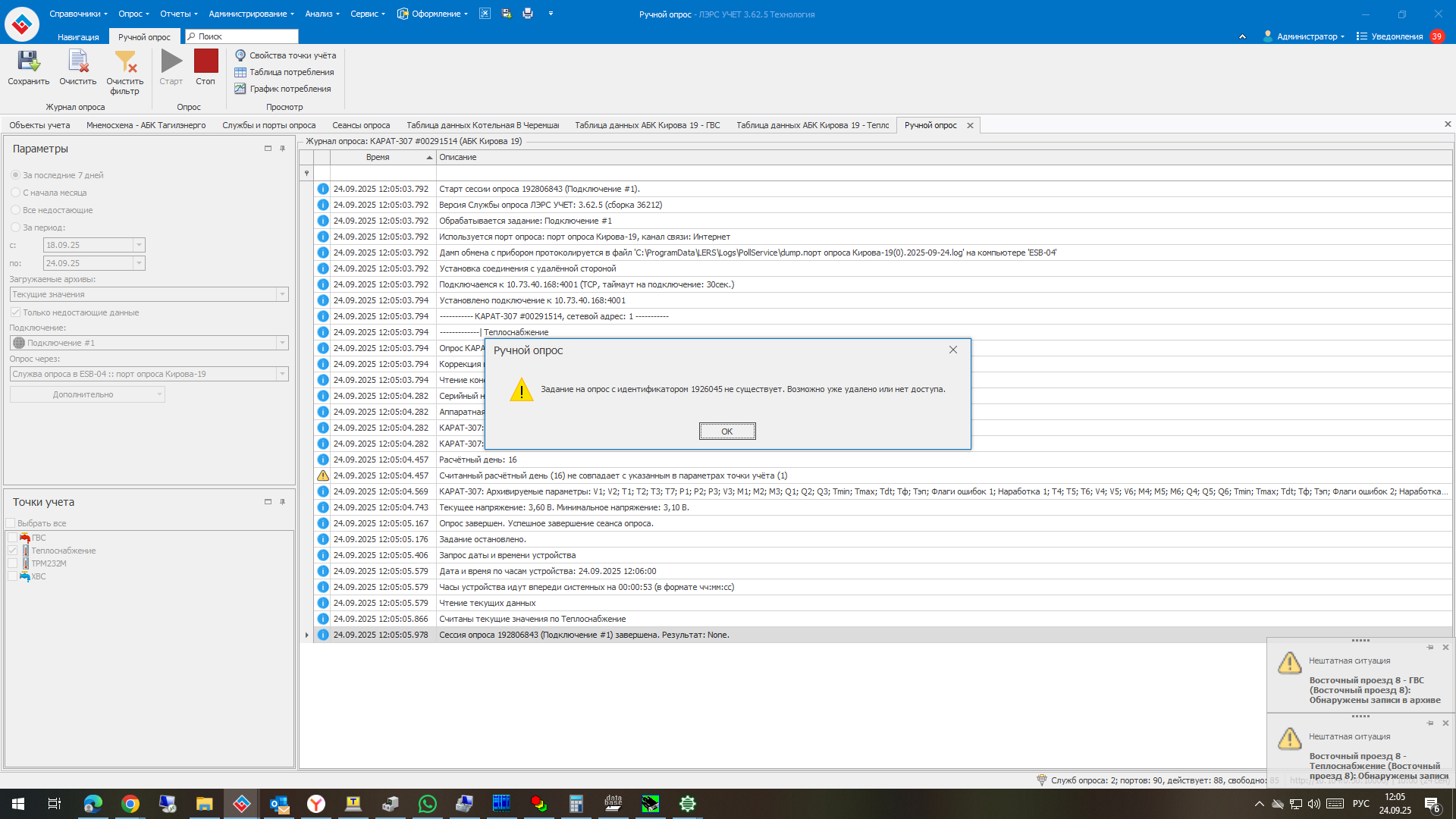Open WhatsApp from the taskbar

click(427, 804)
